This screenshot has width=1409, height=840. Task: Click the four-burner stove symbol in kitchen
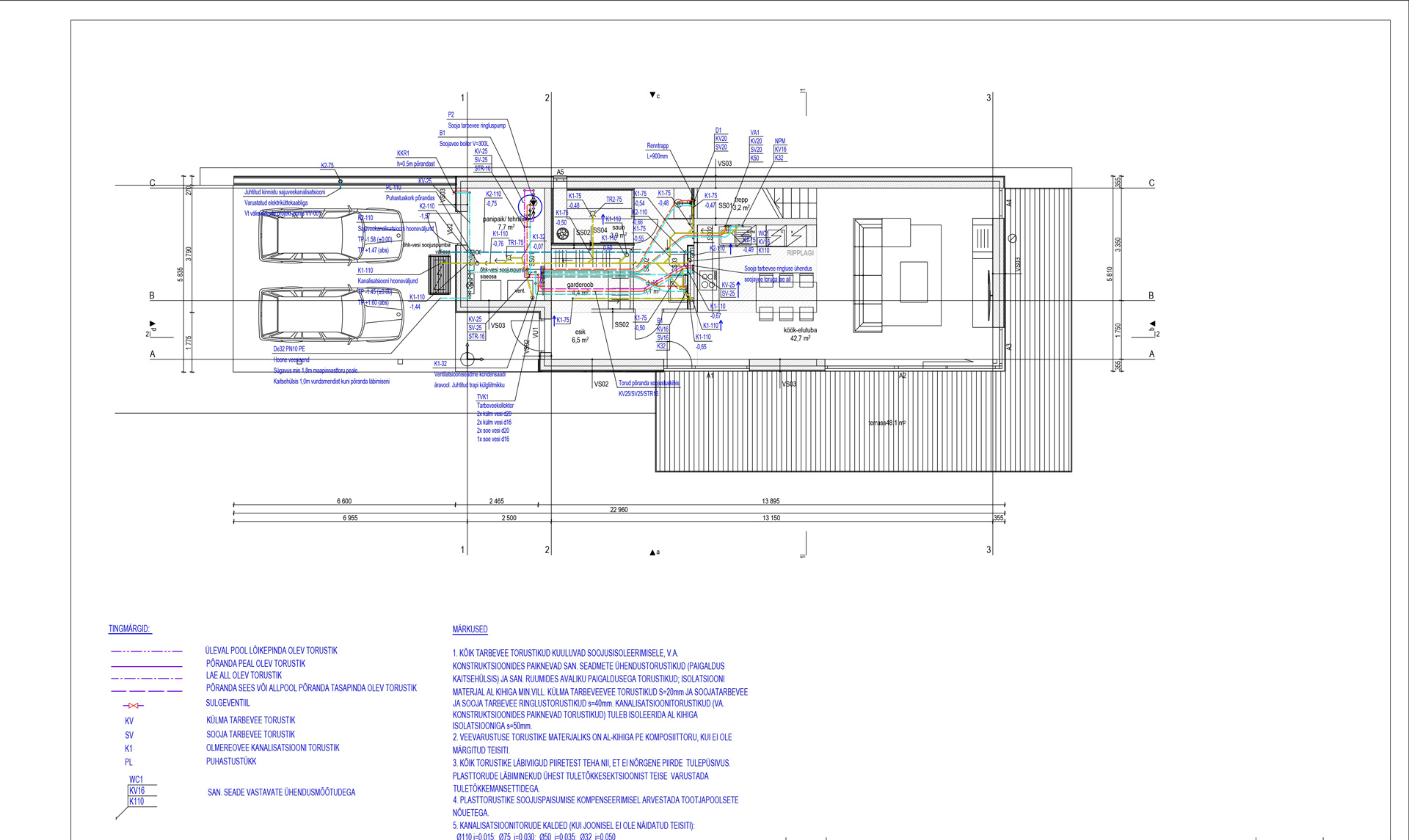pos(708,280)
